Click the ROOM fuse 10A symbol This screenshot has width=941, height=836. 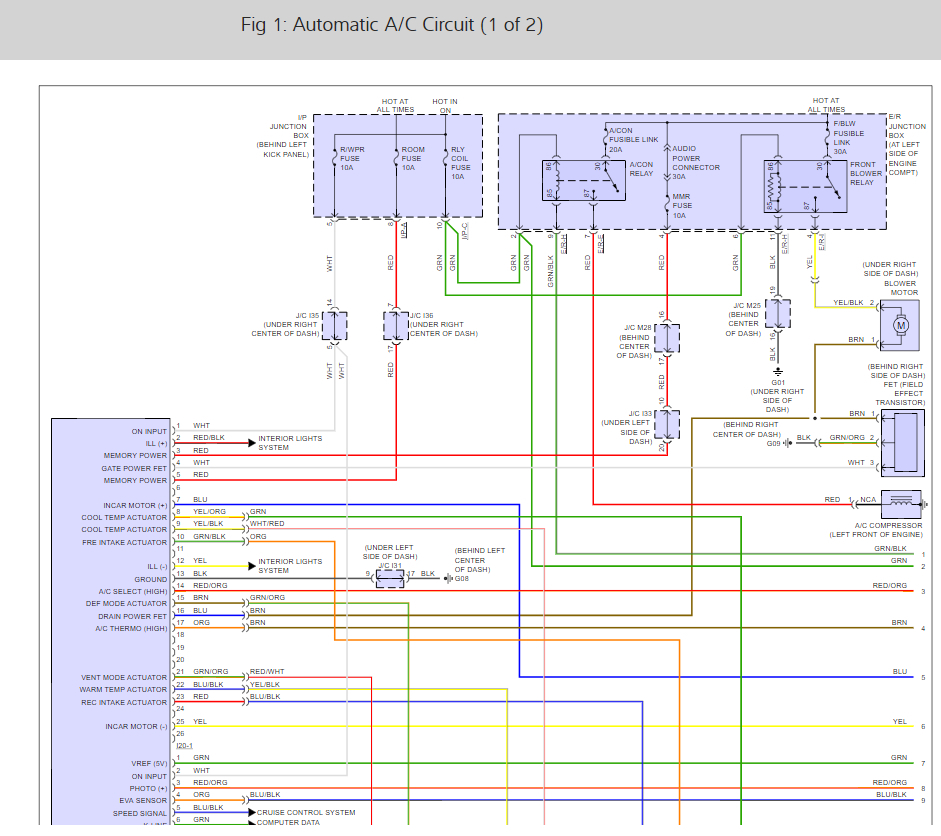(396, 158)
